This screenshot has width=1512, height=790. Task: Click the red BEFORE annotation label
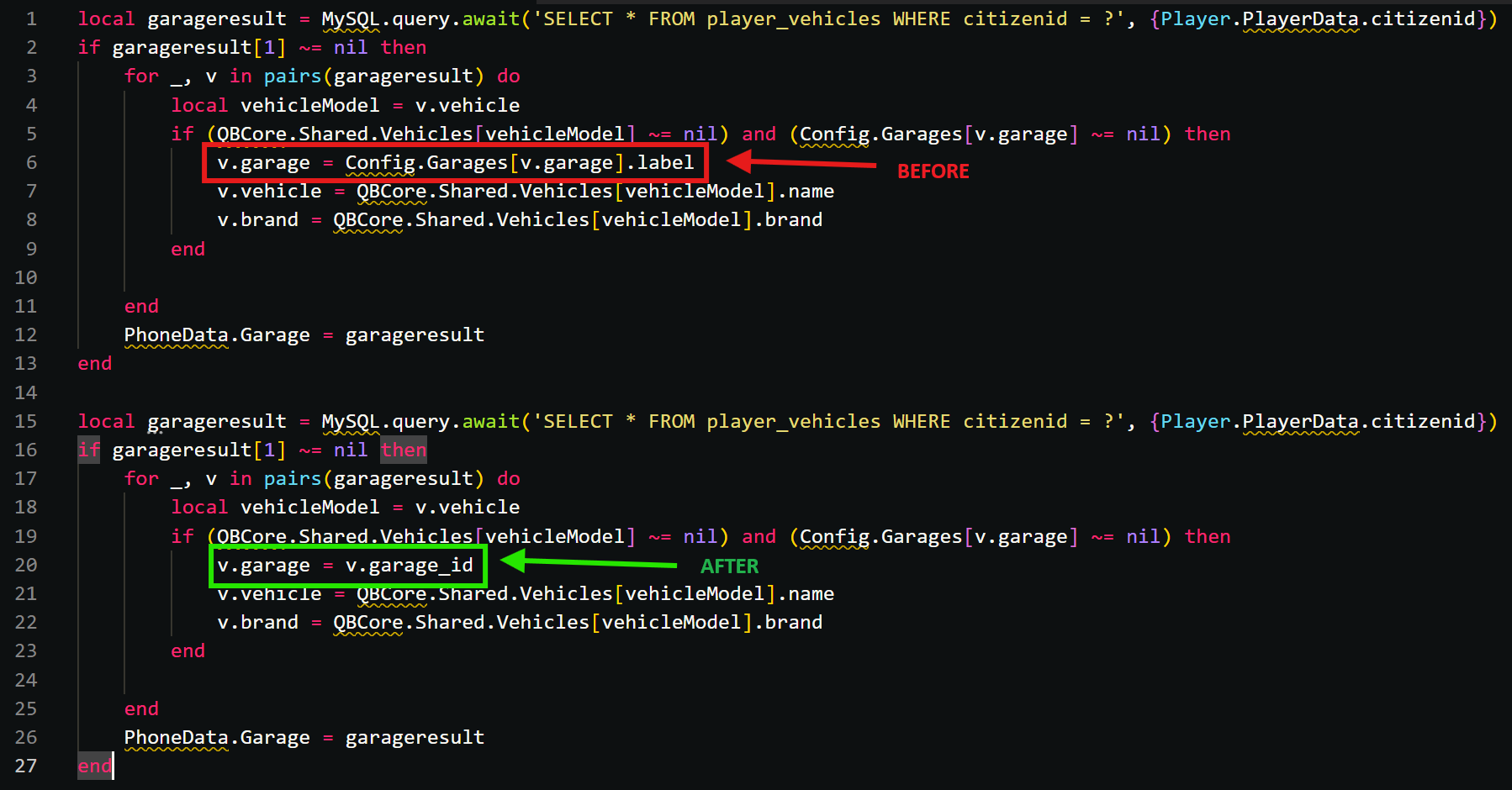933,171
